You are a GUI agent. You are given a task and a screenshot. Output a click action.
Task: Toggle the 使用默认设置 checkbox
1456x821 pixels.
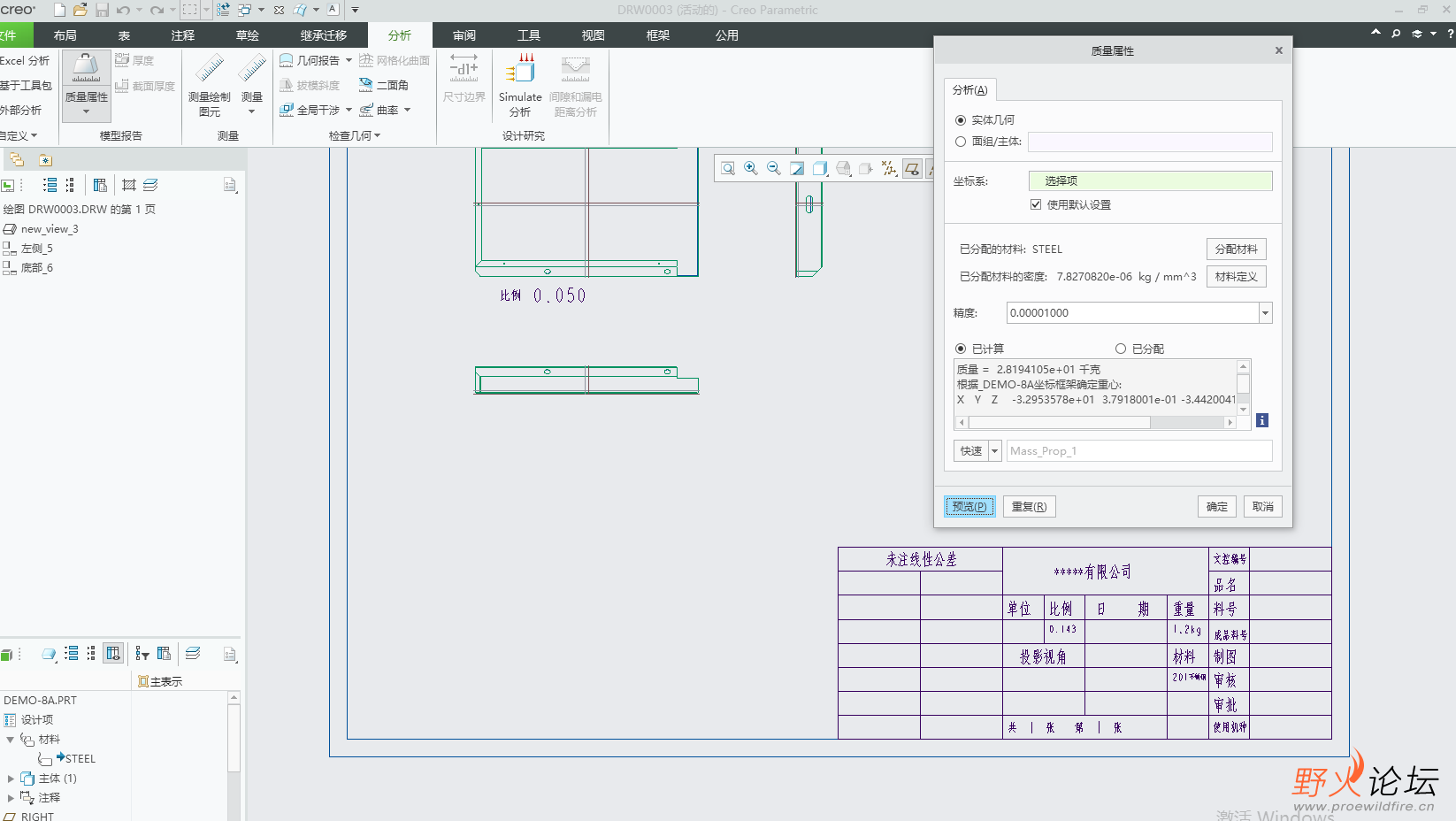tap(1036, 204)
